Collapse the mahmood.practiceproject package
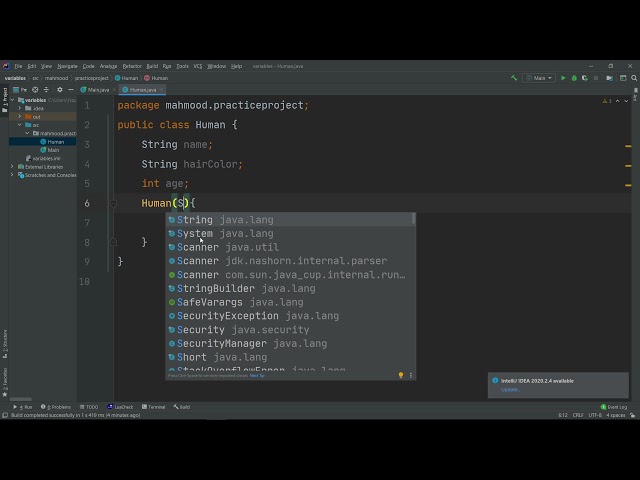This screenshot has height=480, width=640. 27,133
